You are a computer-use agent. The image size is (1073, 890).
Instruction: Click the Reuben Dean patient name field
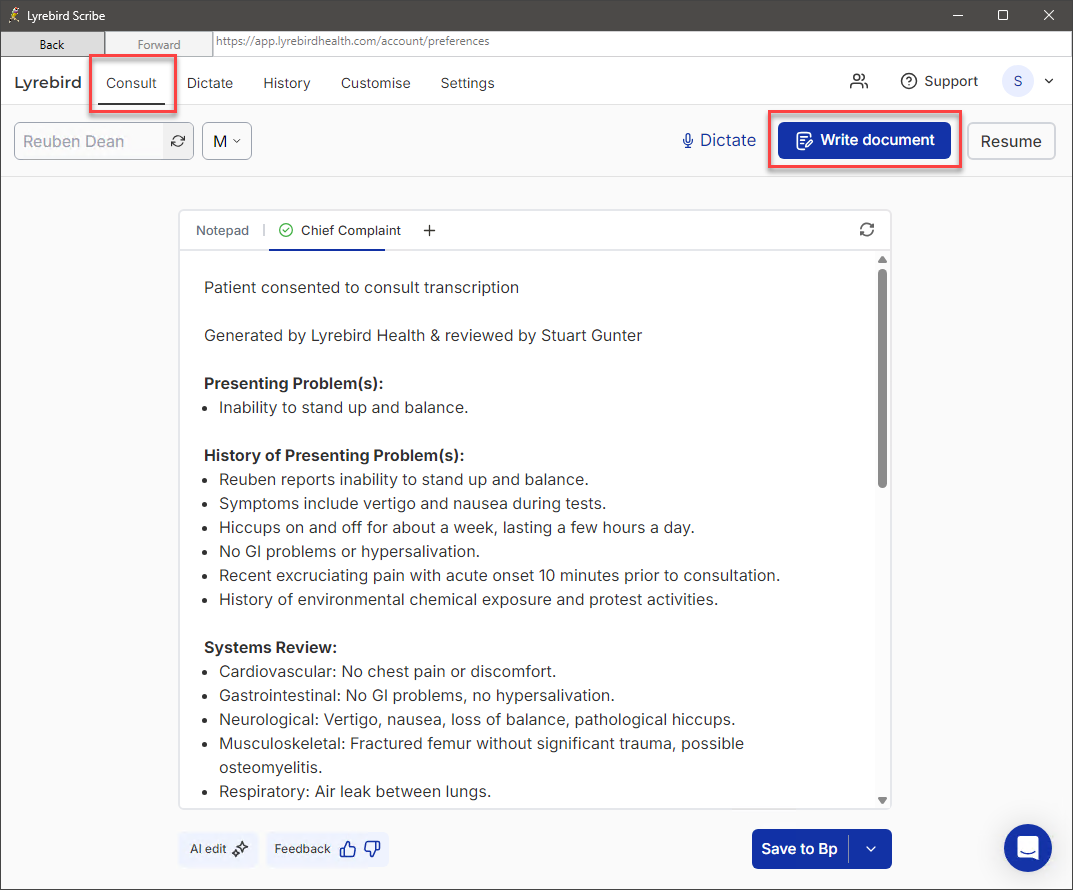click(89, 141)
